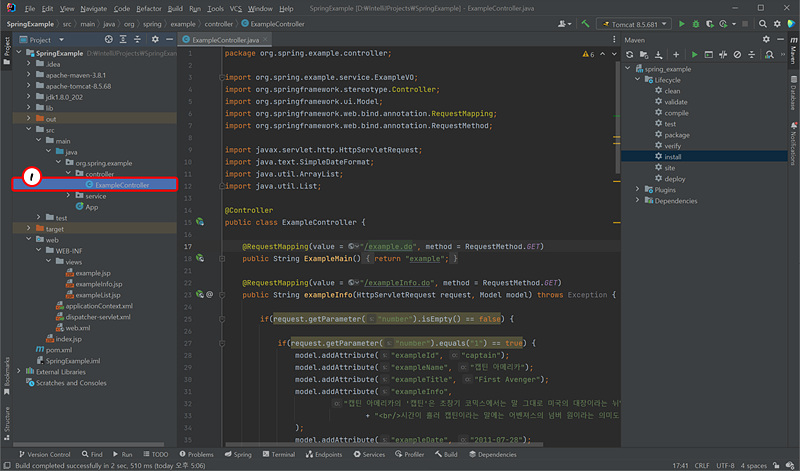
Task: Click Execute Maven Goal icon
Action: [709, 55]
